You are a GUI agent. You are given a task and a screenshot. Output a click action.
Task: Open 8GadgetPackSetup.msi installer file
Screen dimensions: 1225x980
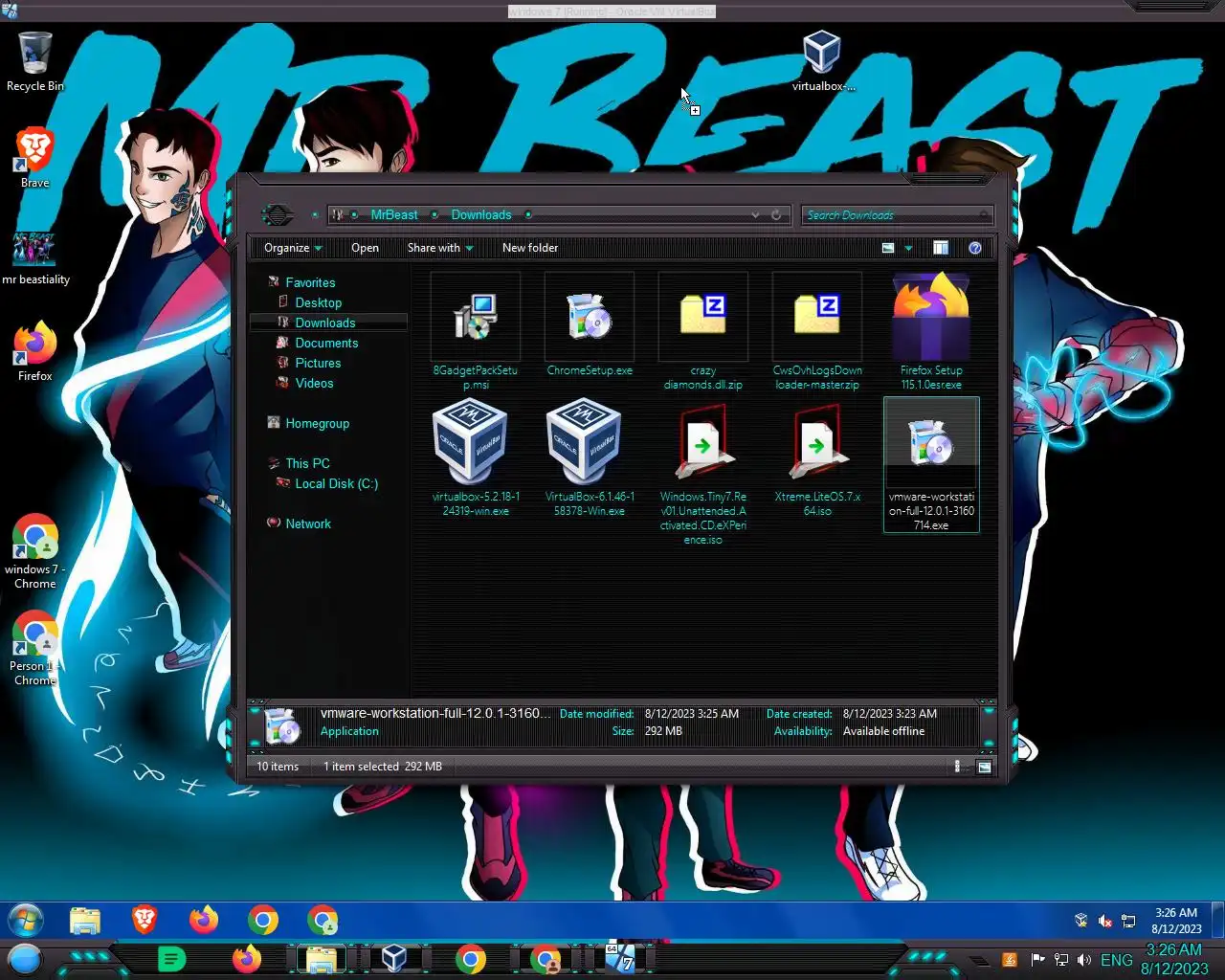click(x=475, y=331)
